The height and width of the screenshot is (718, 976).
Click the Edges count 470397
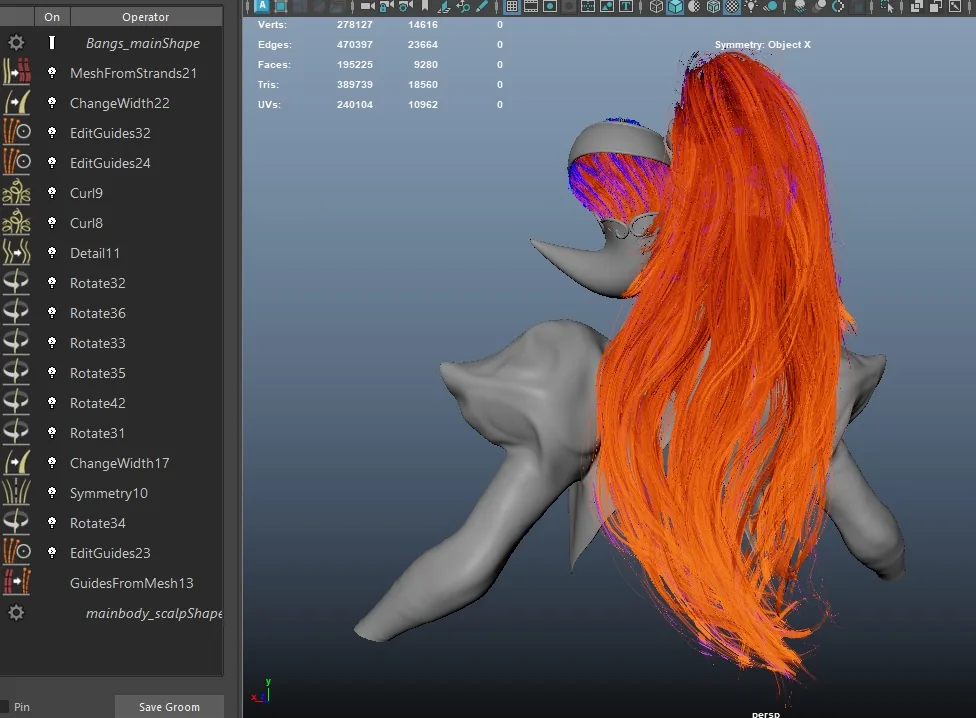(355, 45)
